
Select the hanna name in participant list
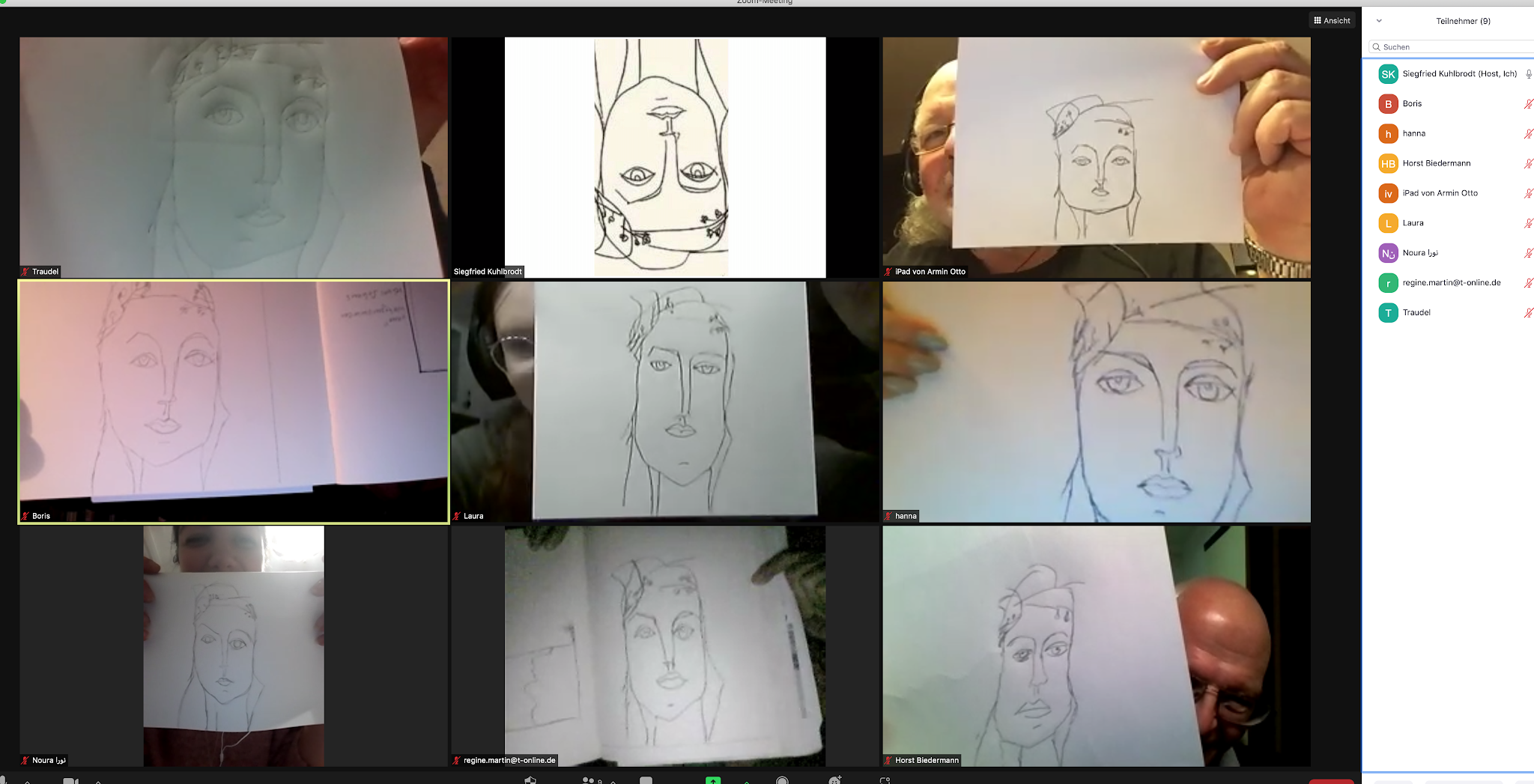click(1413, 133)
